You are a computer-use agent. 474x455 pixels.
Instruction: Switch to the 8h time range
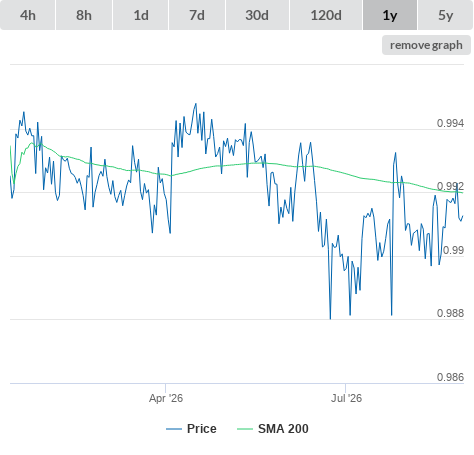point(84,15)
